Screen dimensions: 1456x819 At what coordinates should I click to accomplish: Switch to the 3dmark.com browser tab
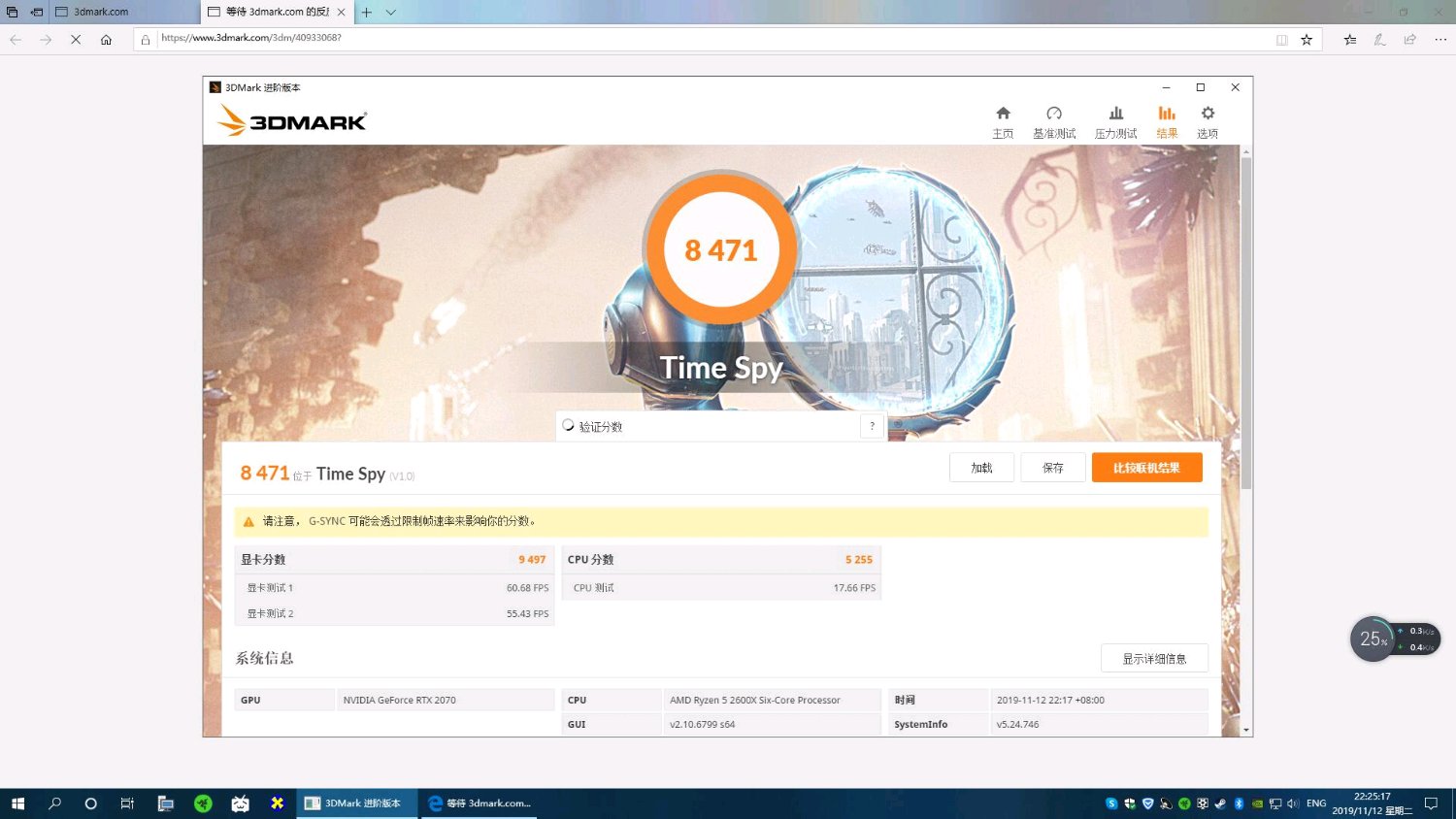tap(124, 12)
